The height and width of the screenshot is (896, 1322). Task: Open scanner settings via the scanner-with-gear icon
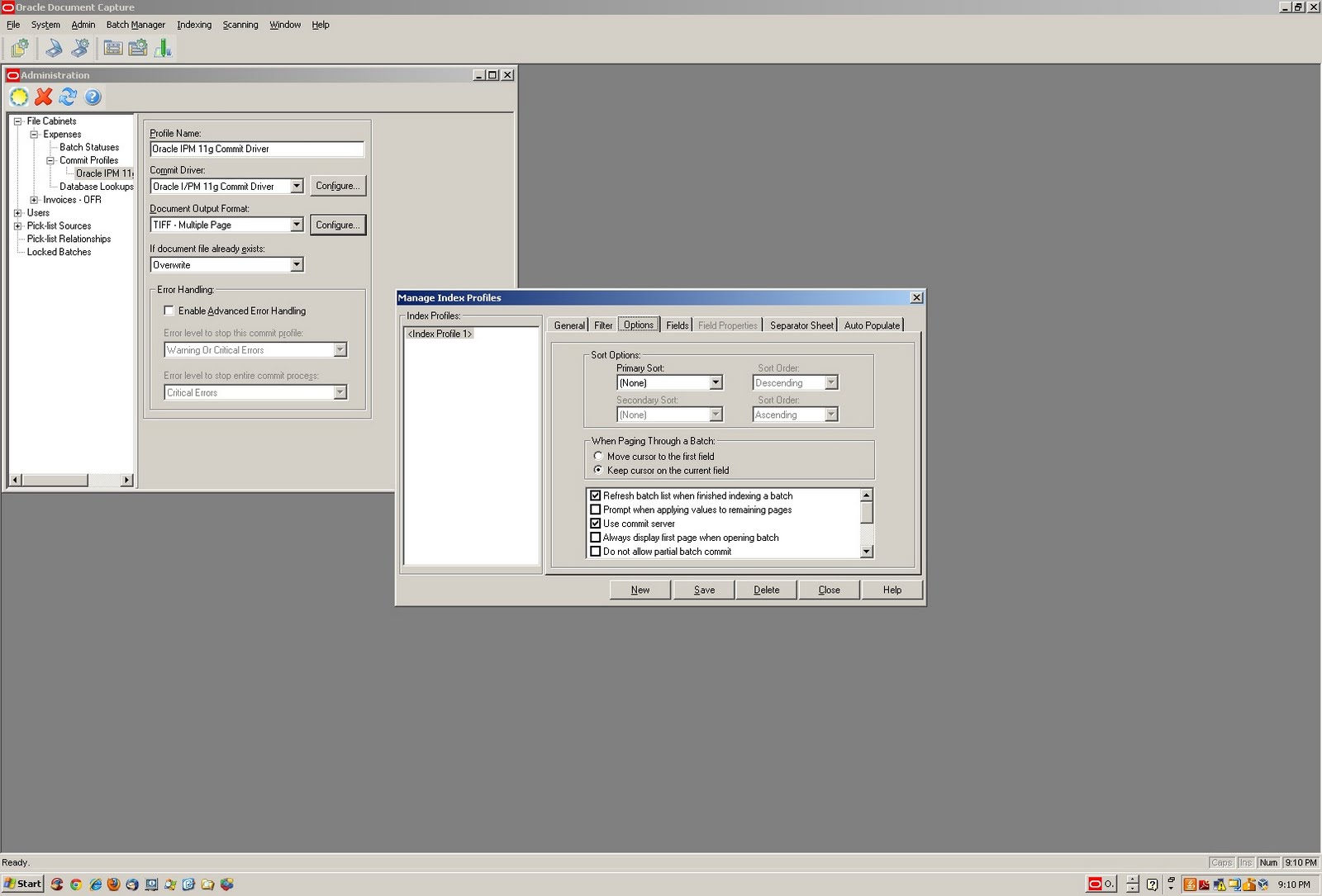click(79, 48)
